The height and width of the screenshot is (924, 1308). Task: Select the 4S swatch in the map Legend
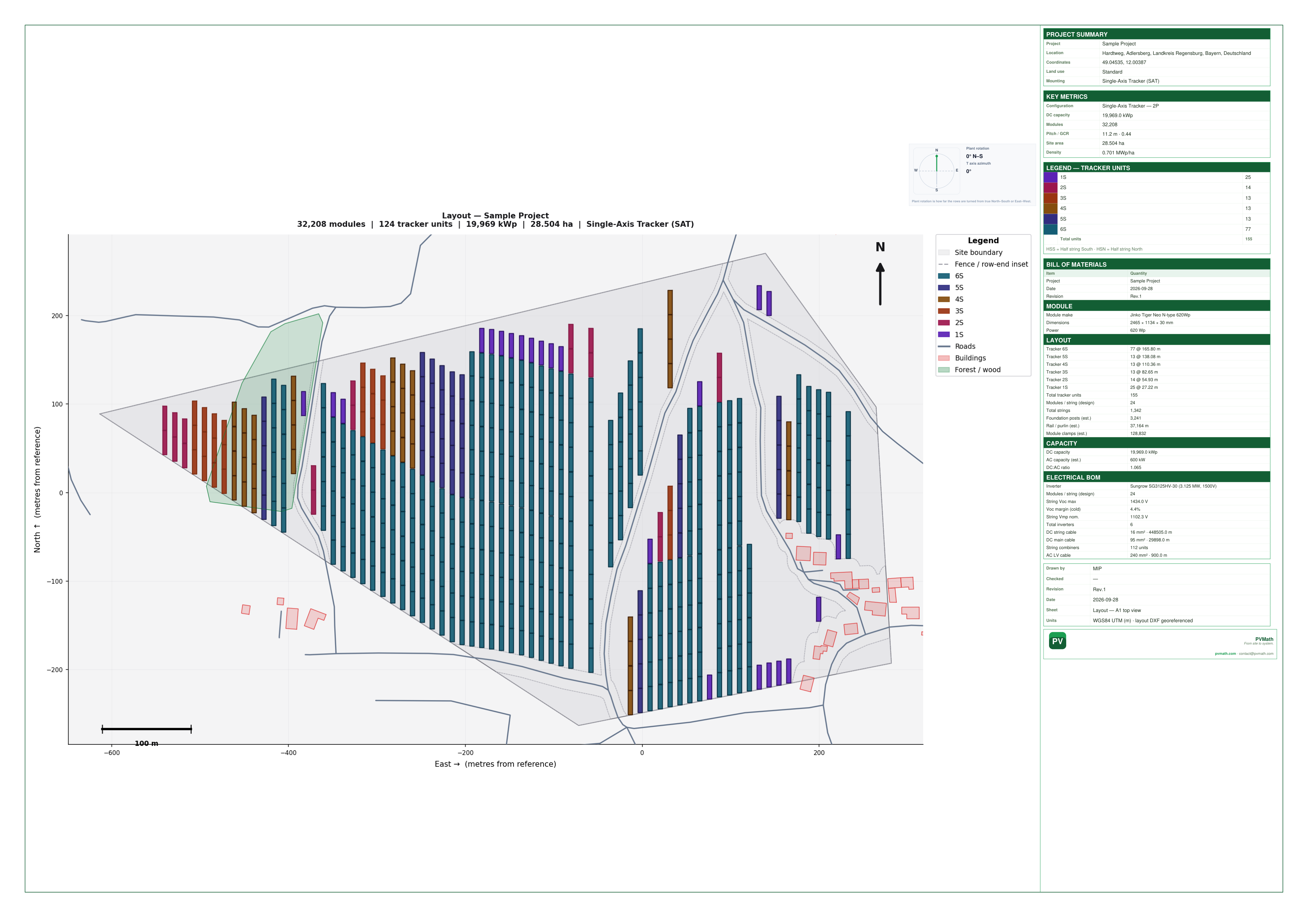[944, 299]
